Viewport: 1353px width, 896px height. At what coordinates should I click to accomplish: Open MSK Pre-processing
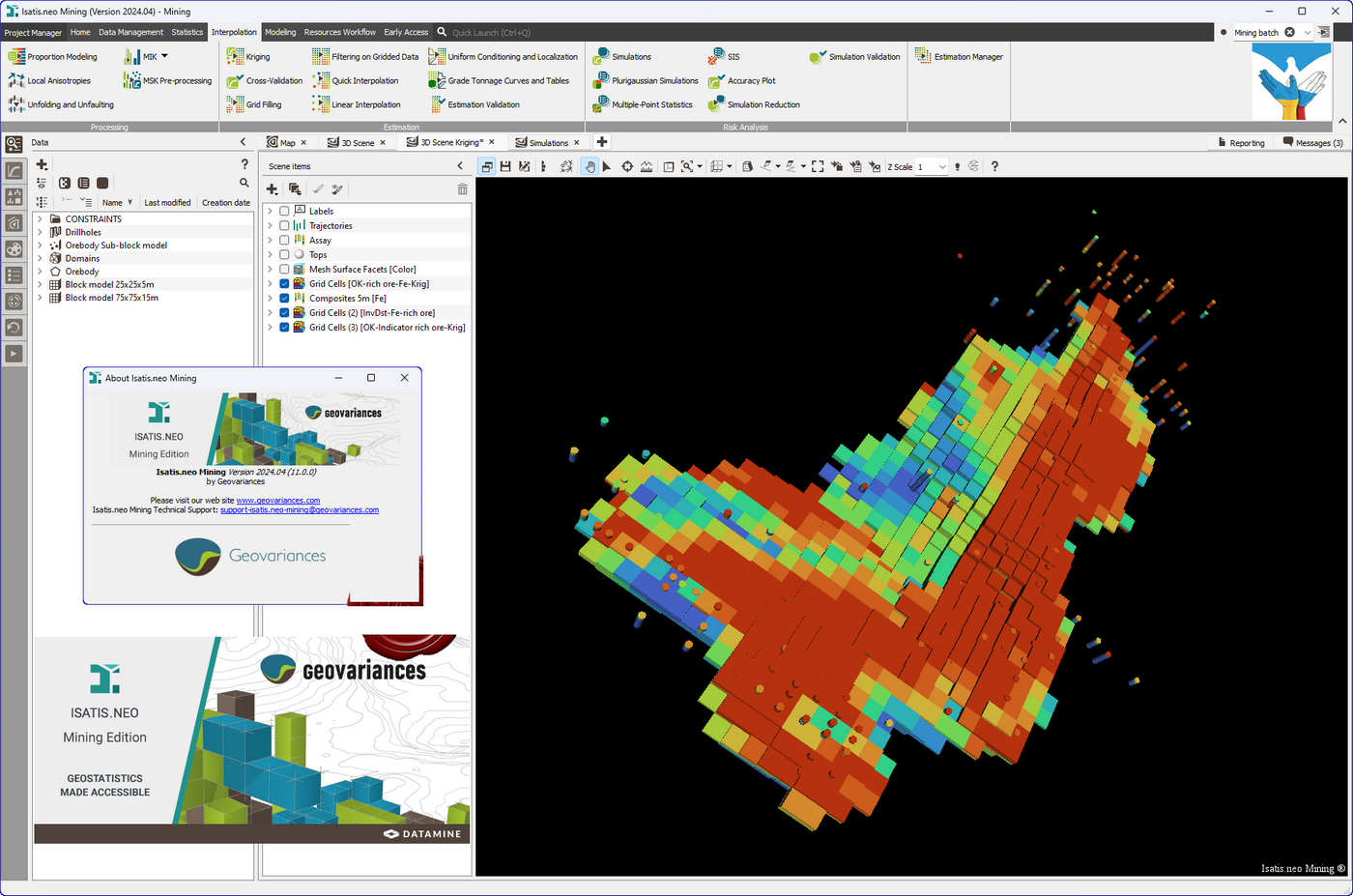point(167,81)
